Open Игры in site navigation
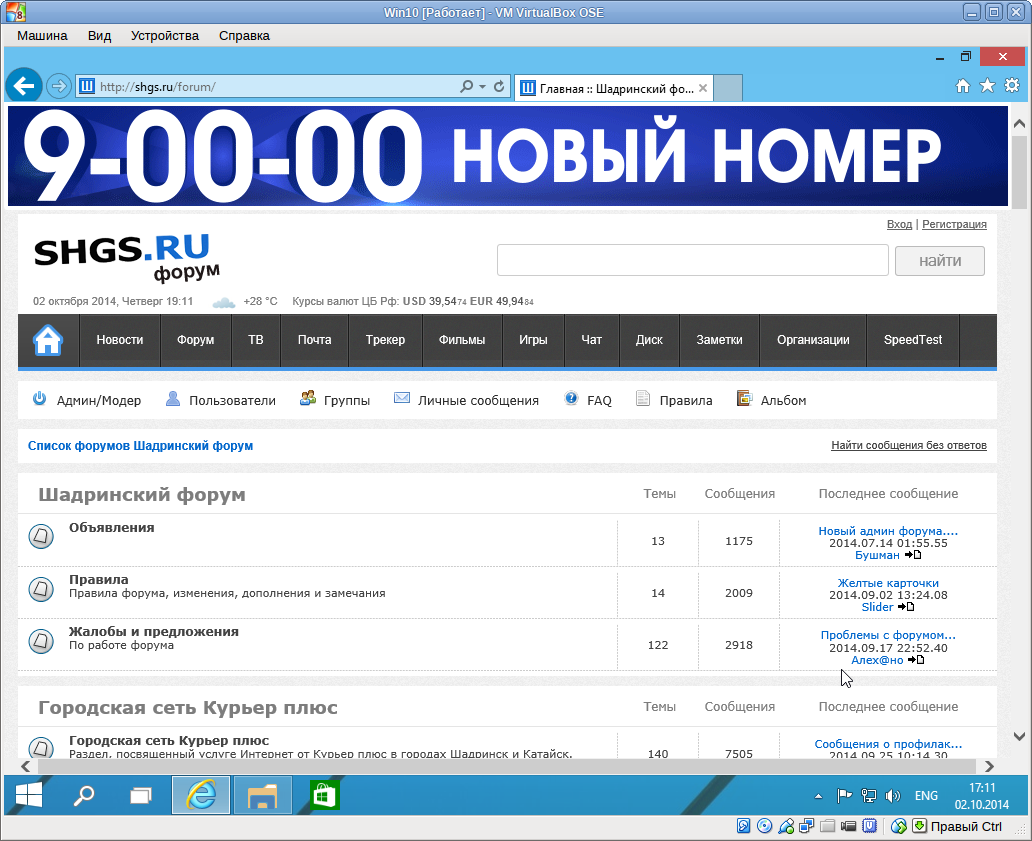Screen dimensions: 1032x841 [533, 340]
